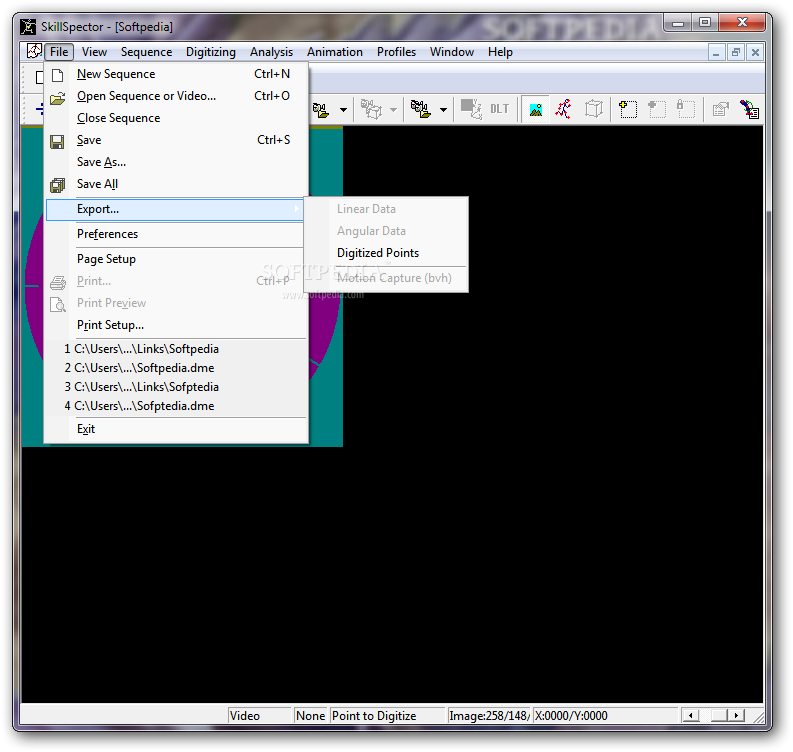Click the grayed remove selection box icon
The width and height of the screenshot is (793, 752).
click(x=656, y=109)
